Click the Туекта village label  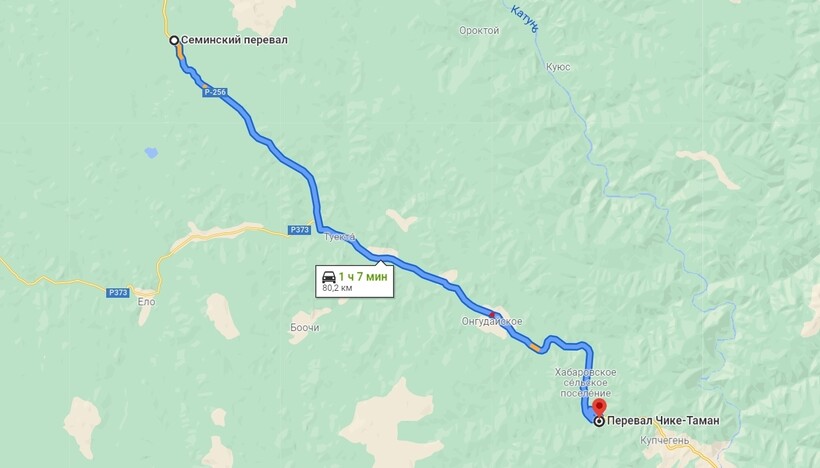pyautogui.click(x=339, y=237)
